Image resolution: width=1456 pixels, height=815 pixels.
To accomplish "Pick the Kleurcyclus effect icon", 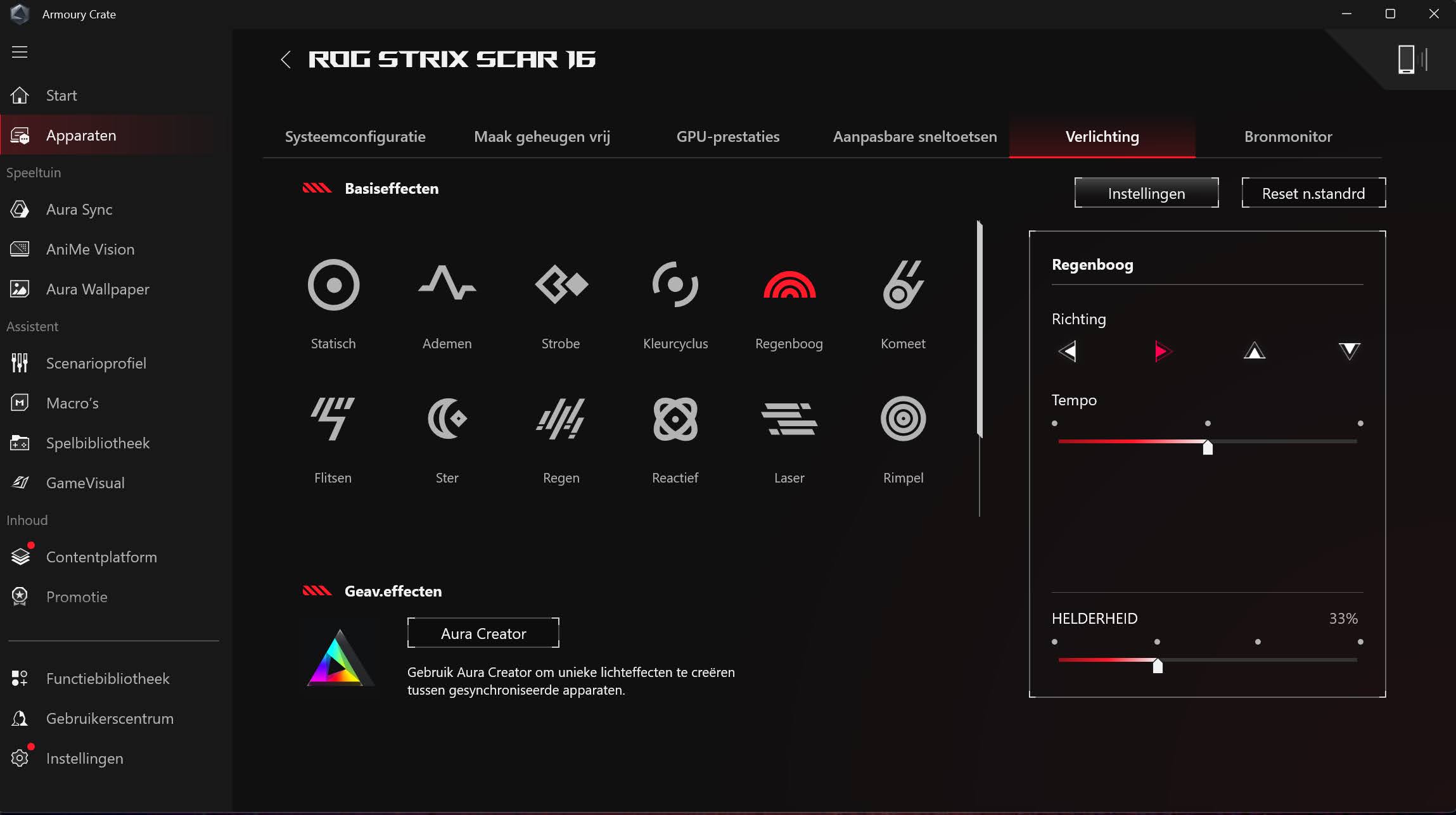I will click(675, 284).
